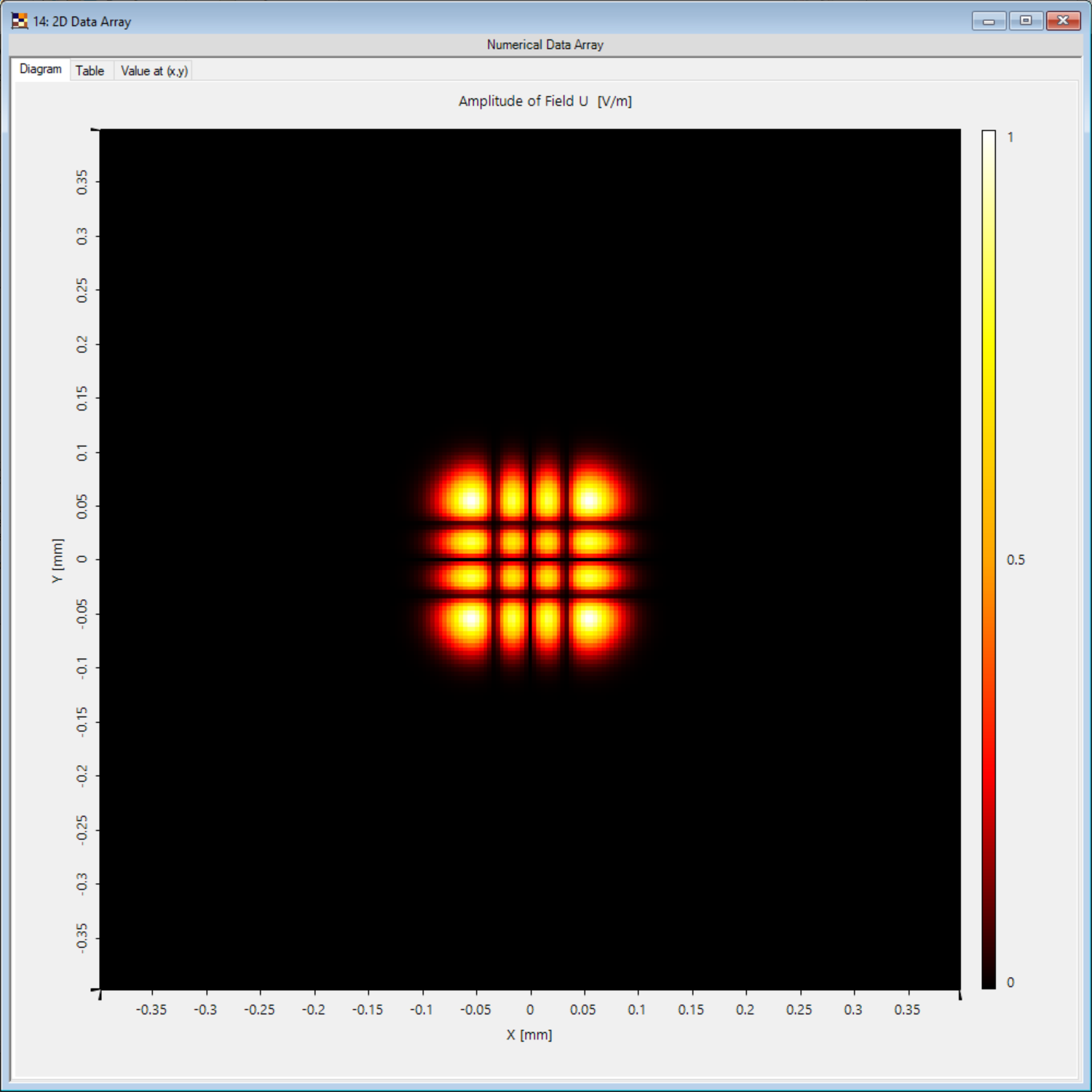Click the Y-axis tick label '0.2'
Image resolution: width=1092 pixels, height=1092 pixels.
[x=82, y=344]
